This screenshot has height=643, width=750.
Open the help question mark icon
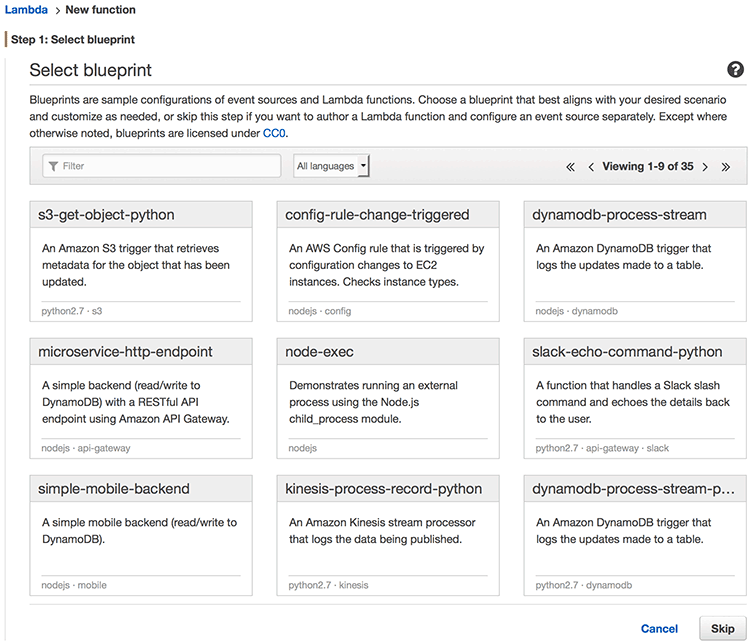tap(735, 70)
